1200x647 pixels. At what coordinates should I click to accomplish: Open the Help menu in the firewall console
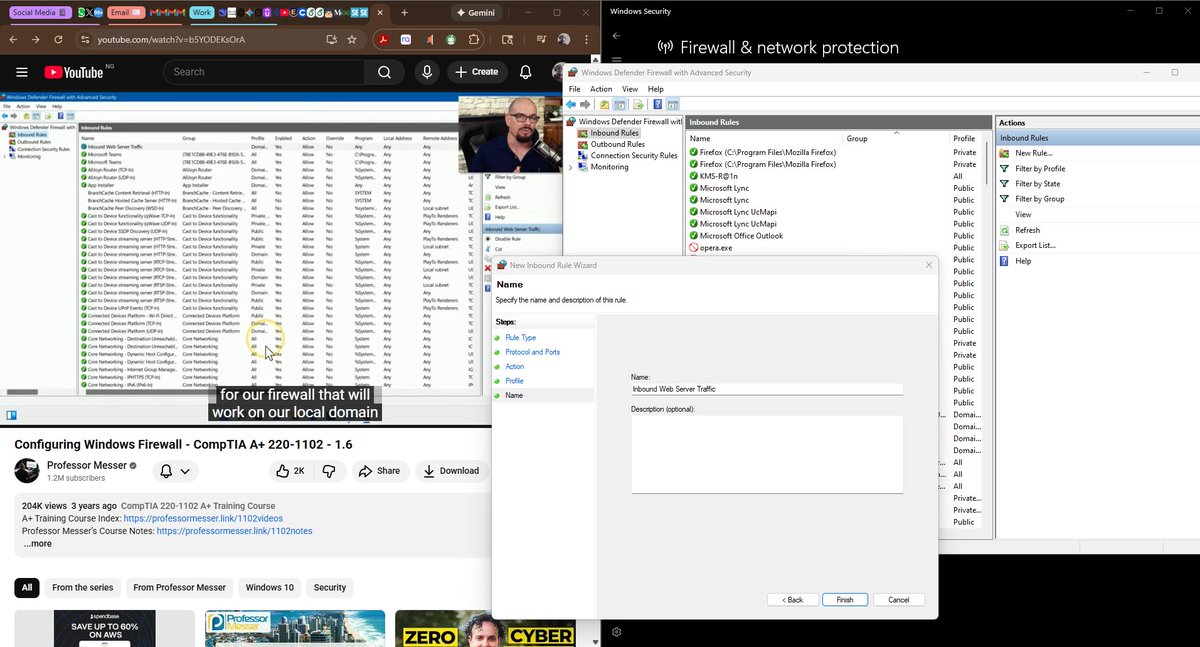point(656,89)
